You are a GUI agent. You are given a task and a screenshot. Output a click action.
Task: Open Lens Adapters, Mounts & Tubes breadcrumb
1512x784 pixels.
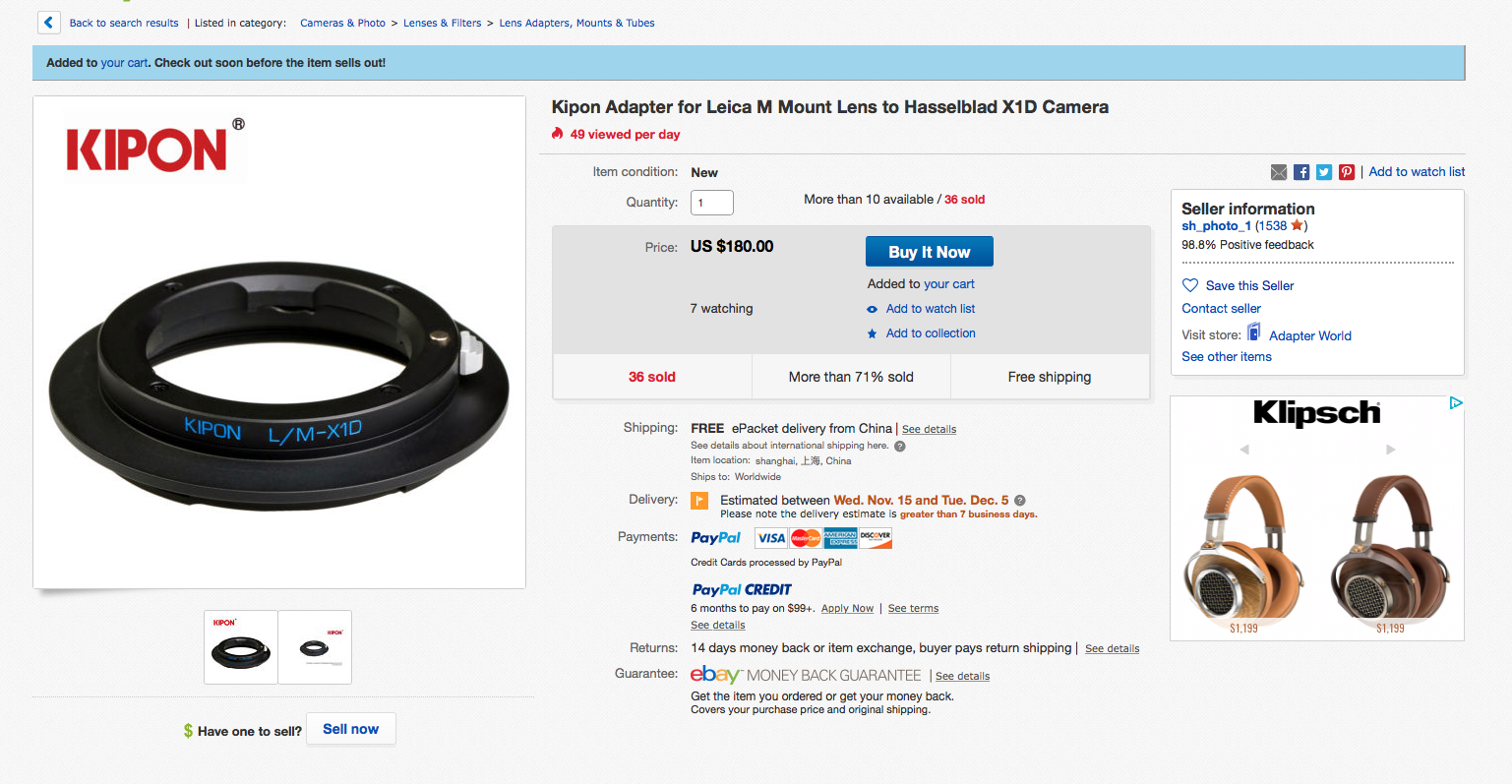click(576, 23)
